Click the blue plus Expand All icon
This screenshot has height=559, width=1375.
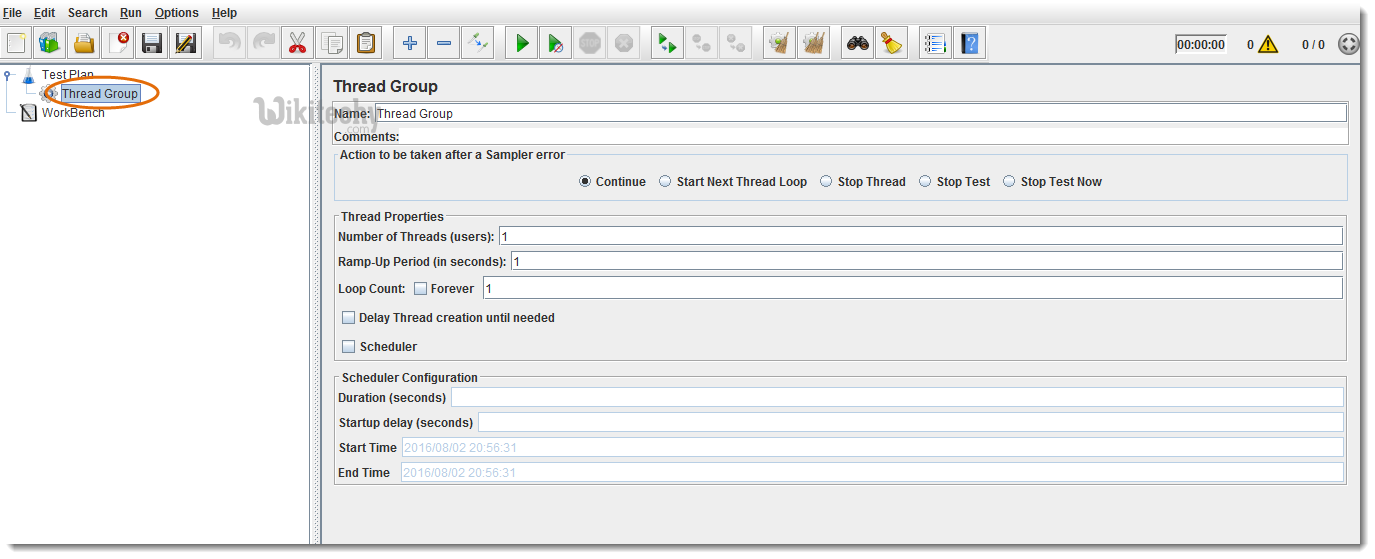(410, 43)
